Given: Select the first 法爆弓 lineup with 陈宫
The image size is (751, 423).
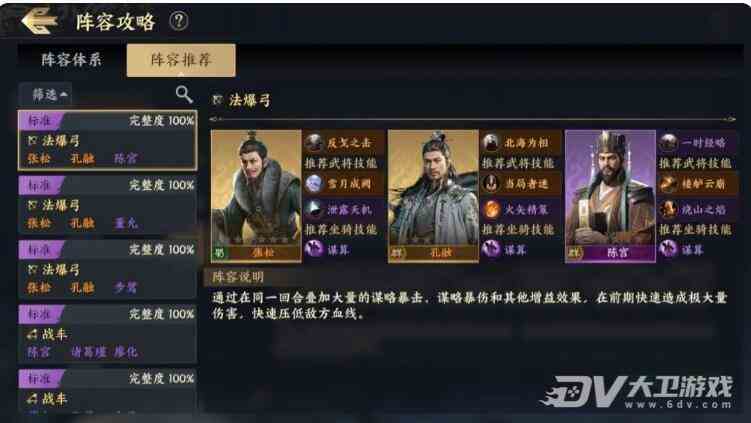Looking at the screenshot, I should tap(107, 140).
